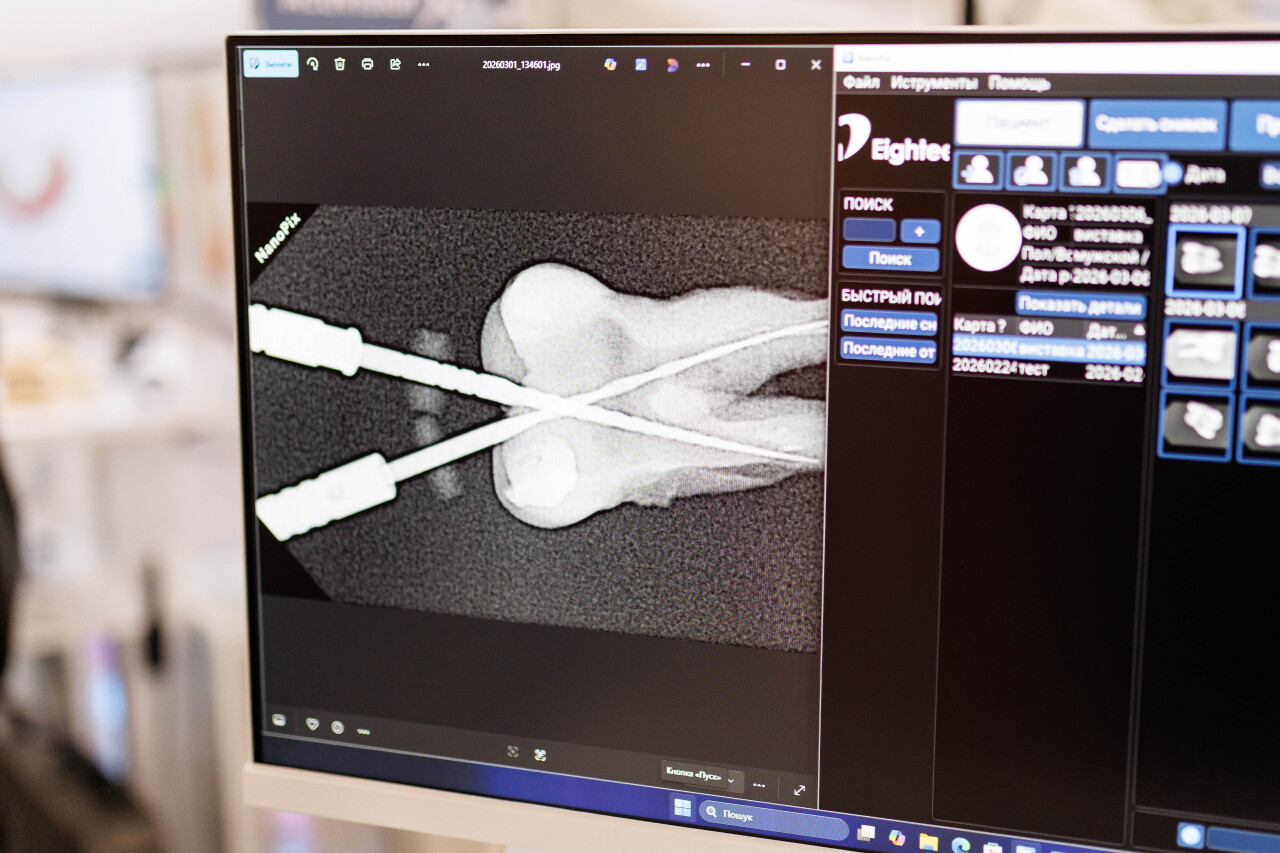Click the rotate image icon

[x=312, y=64]
